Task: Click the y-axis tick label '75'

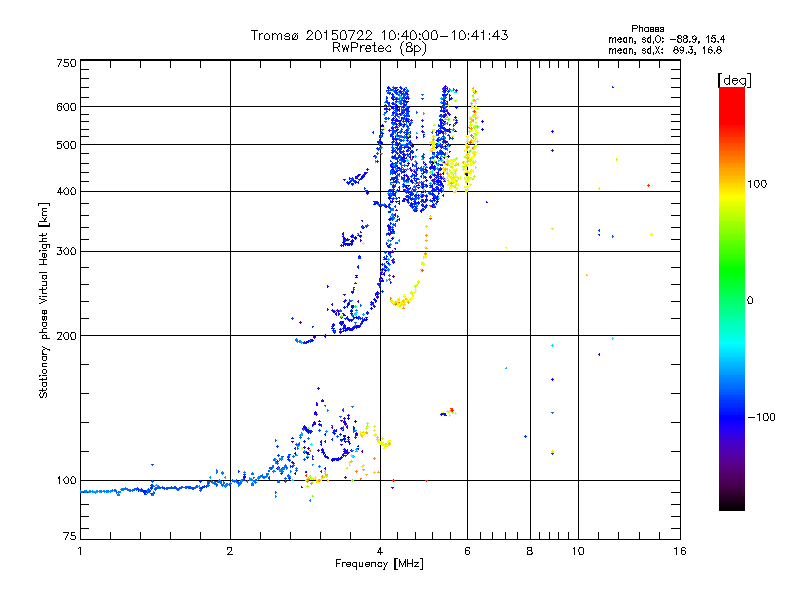Action: pos(70,536)
